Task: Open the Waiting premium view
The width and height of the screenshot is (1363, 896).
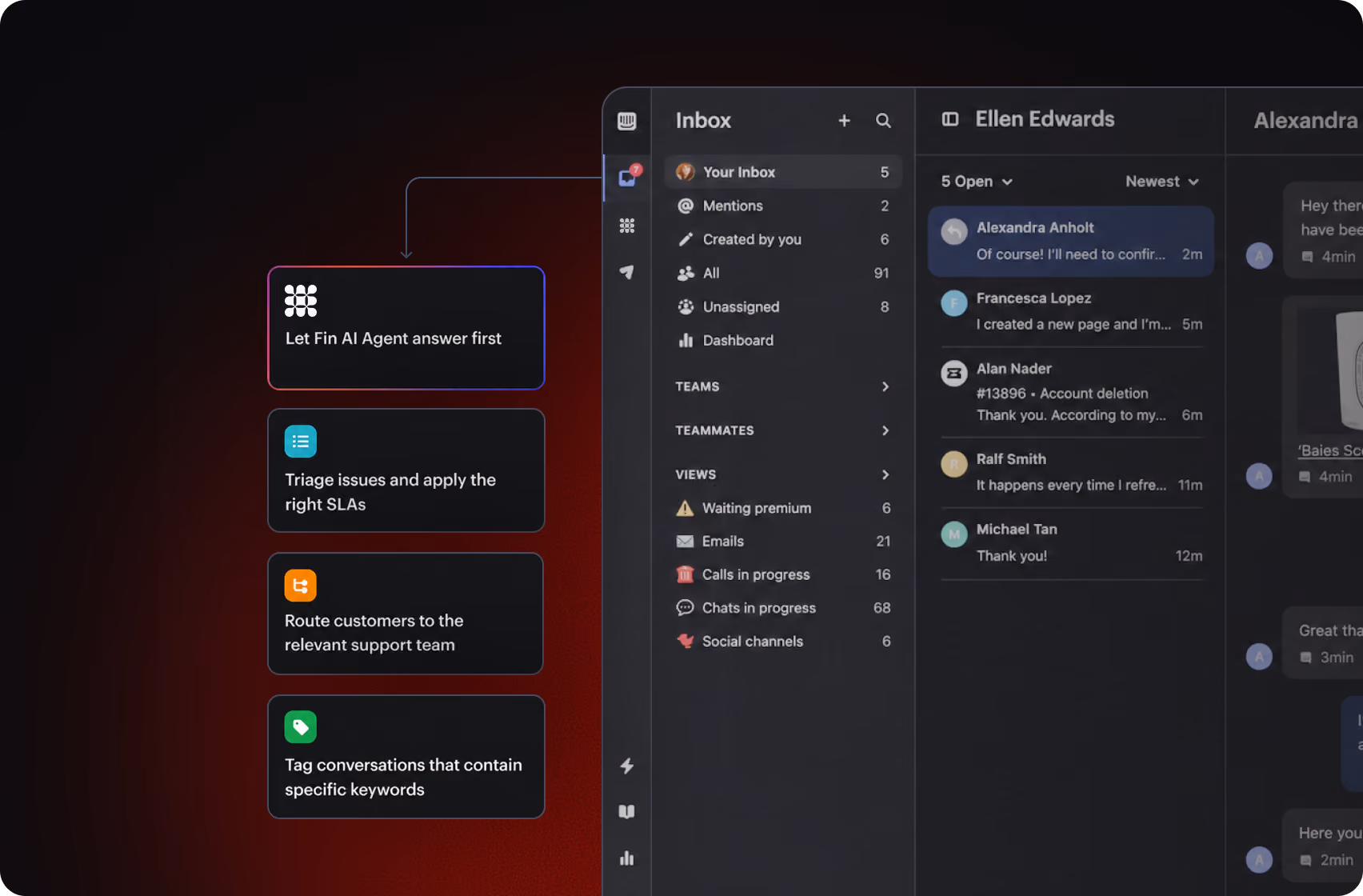Action: point(783,508)
